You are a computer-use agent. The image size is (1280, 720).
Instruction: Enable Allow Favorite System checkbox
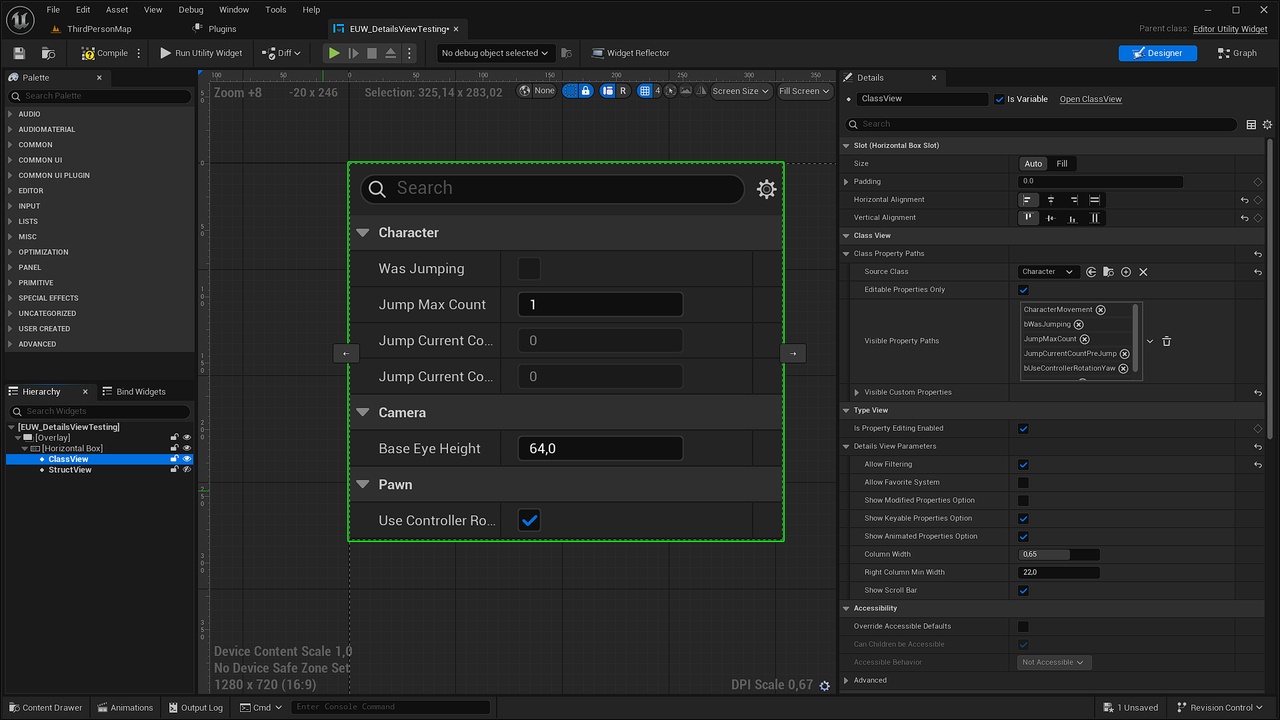click(x=1023, y=482)
